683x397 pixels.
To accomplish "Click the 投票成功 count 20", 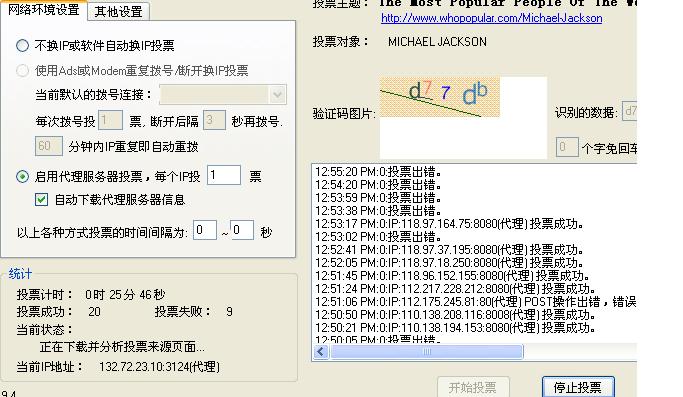I will [x=95, y=312].
